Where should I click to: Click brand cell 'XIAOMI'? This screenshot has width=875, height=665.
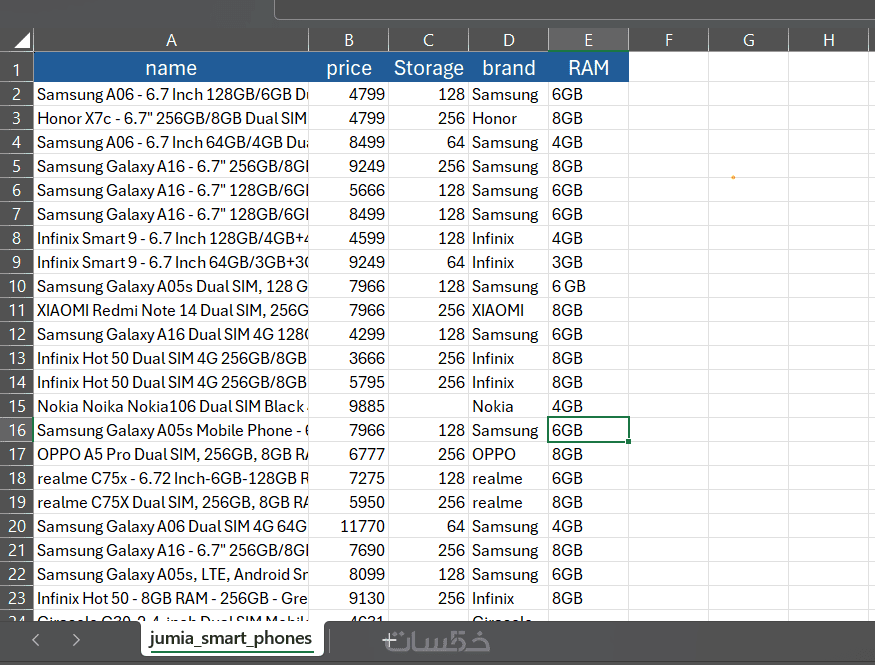tap(508, 310)
